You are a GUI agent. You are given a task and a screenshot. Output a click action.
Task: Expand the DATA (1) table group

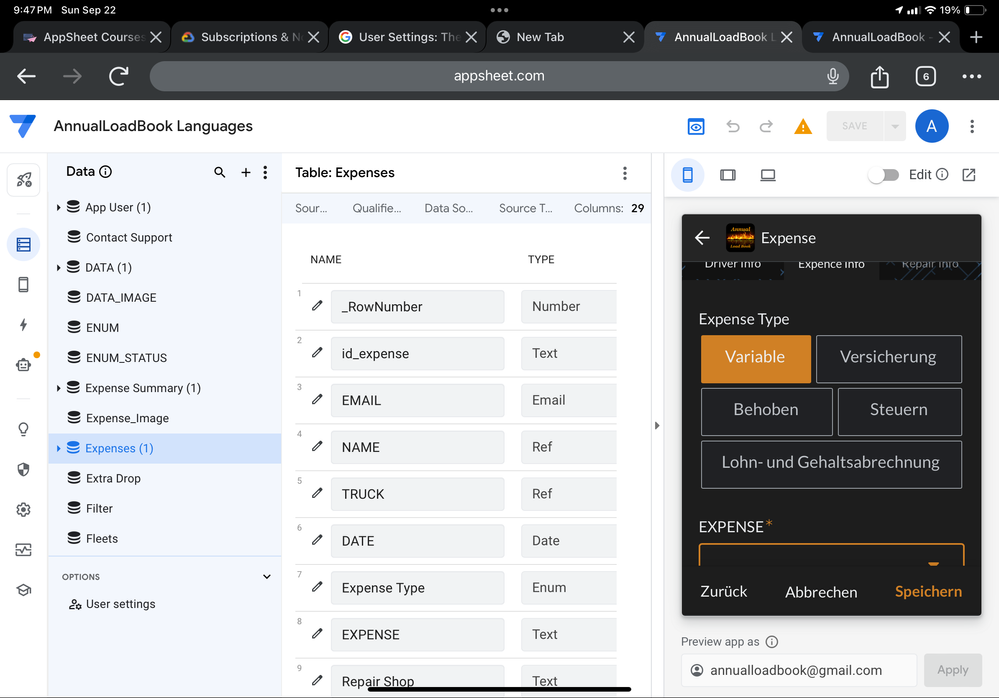pos(59,267)
